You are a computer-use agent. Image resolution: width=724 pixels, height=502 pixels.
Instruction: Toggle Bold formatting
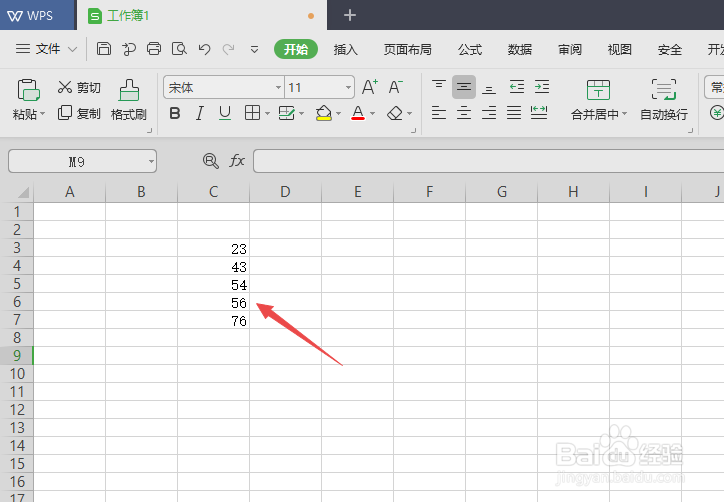pyautogui.click(x=175, y=113)
